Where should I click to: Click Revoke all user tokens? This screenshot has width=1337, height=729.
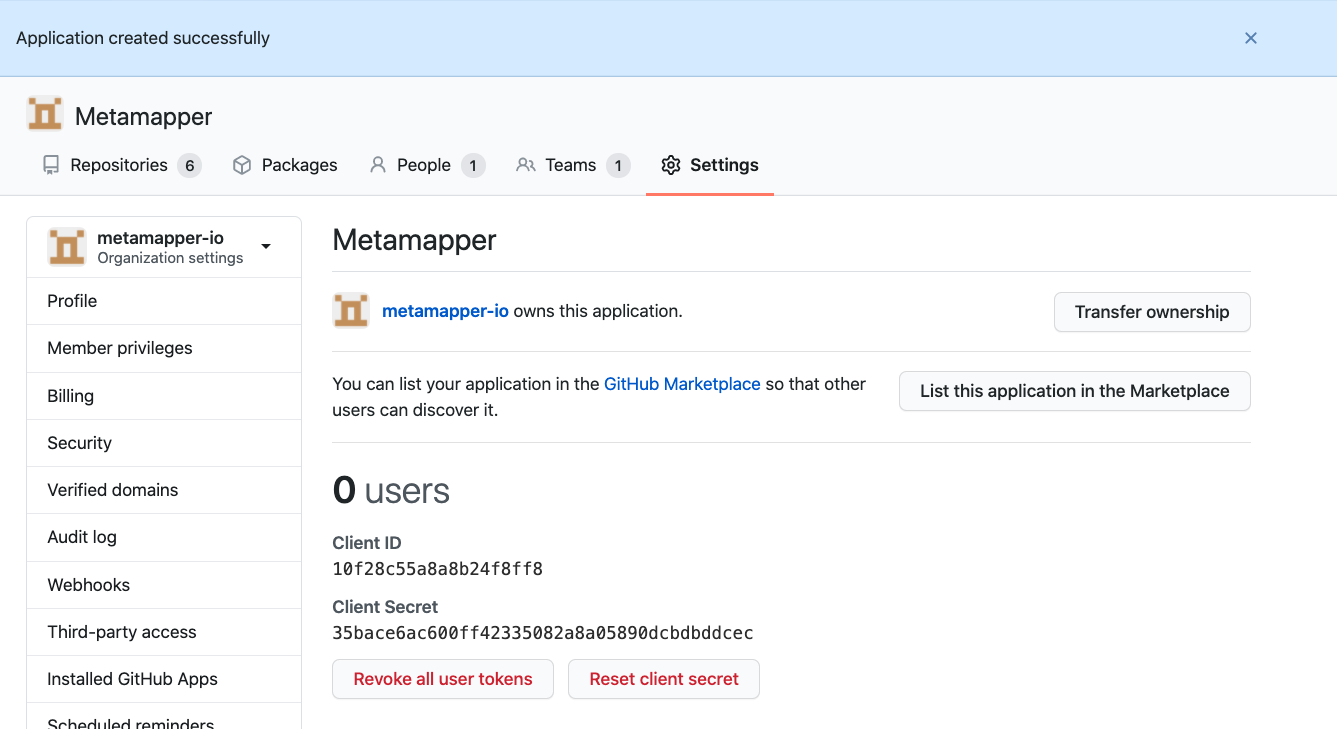coord(443,679)
